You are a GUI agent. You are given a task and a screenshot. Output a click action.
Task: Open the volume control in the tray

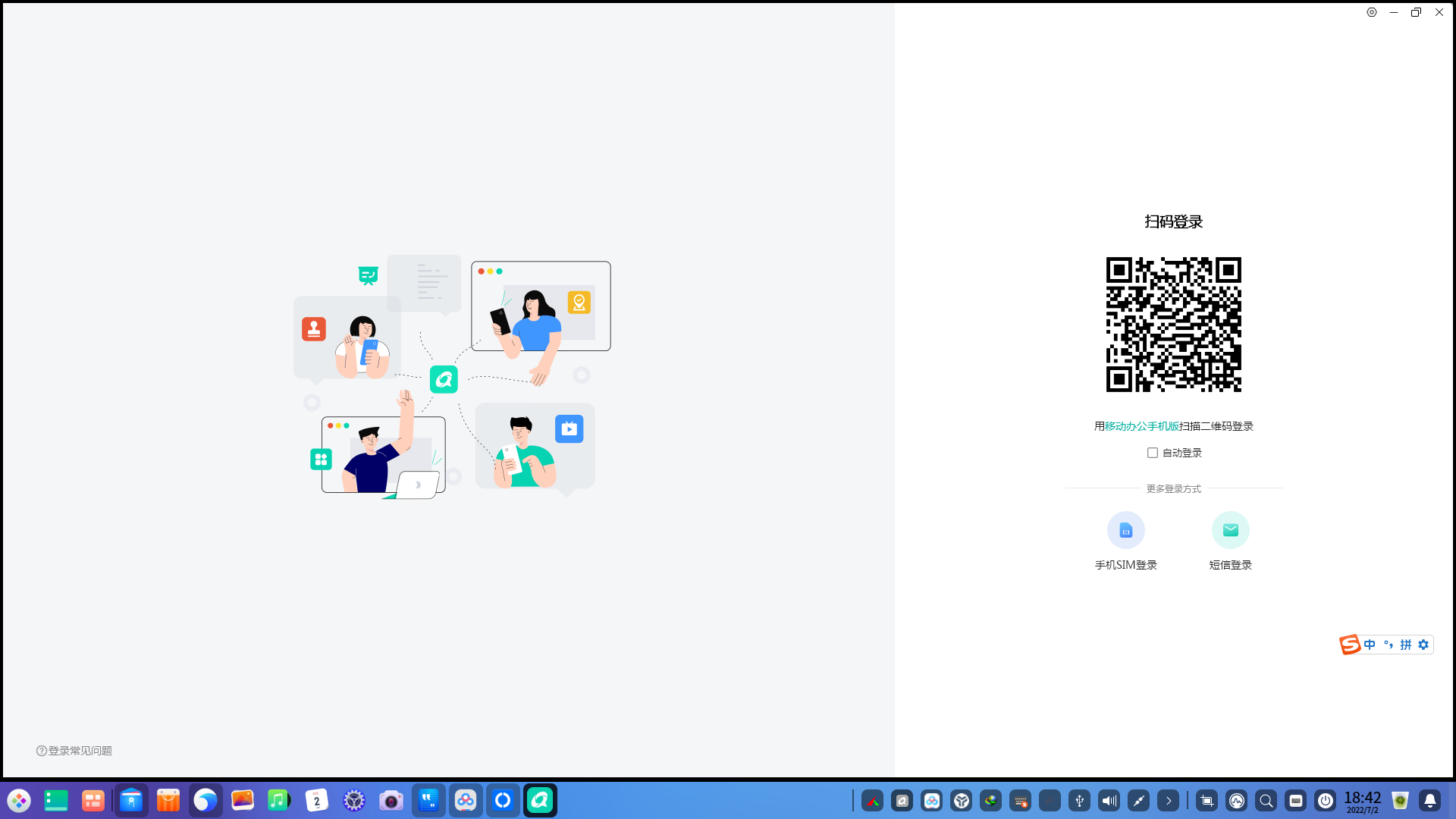click(x=1109, y=800)
